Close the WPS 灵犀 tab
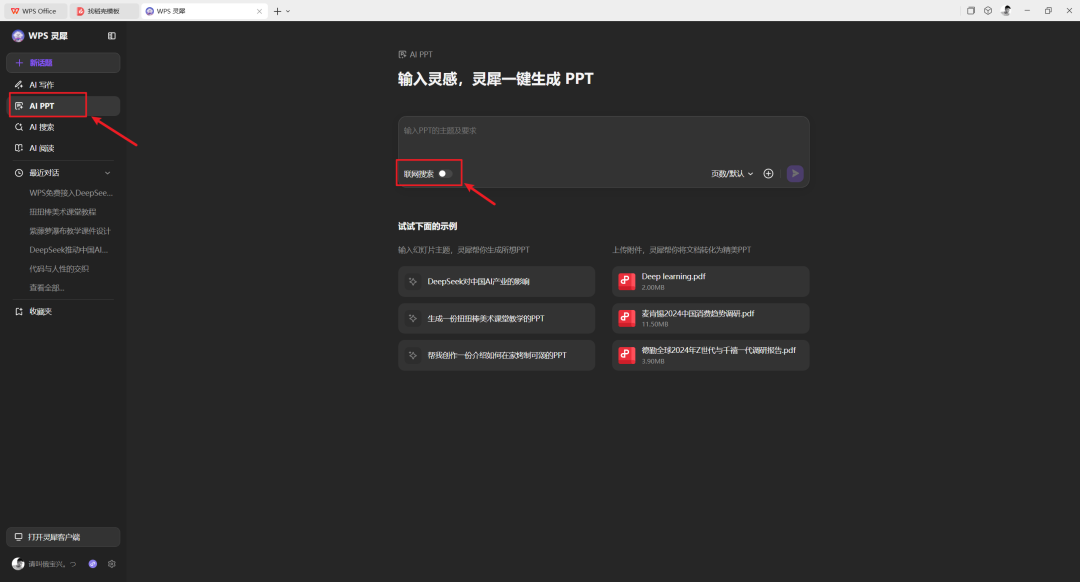The height and width of the screenshot is (582, 1080). pos(259,11)
